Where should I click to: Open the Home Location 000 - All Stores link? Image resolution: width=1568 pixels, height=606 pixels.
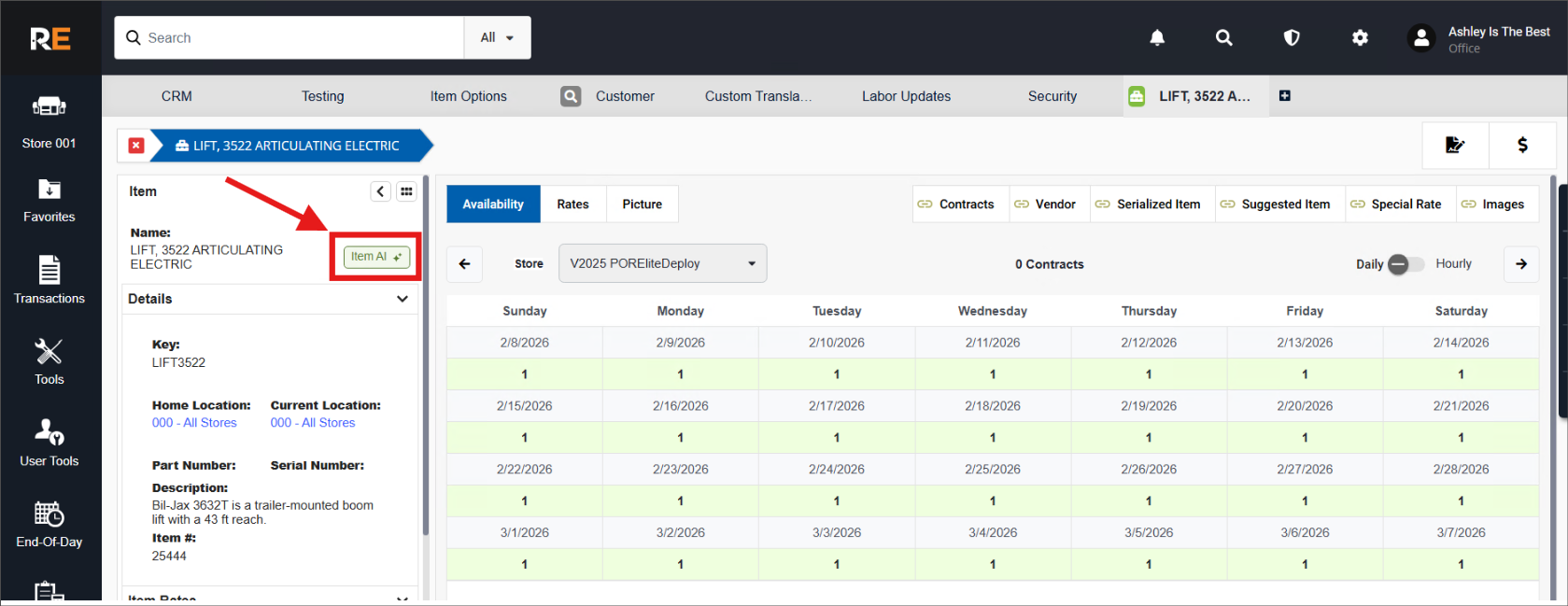coord(194,423)
